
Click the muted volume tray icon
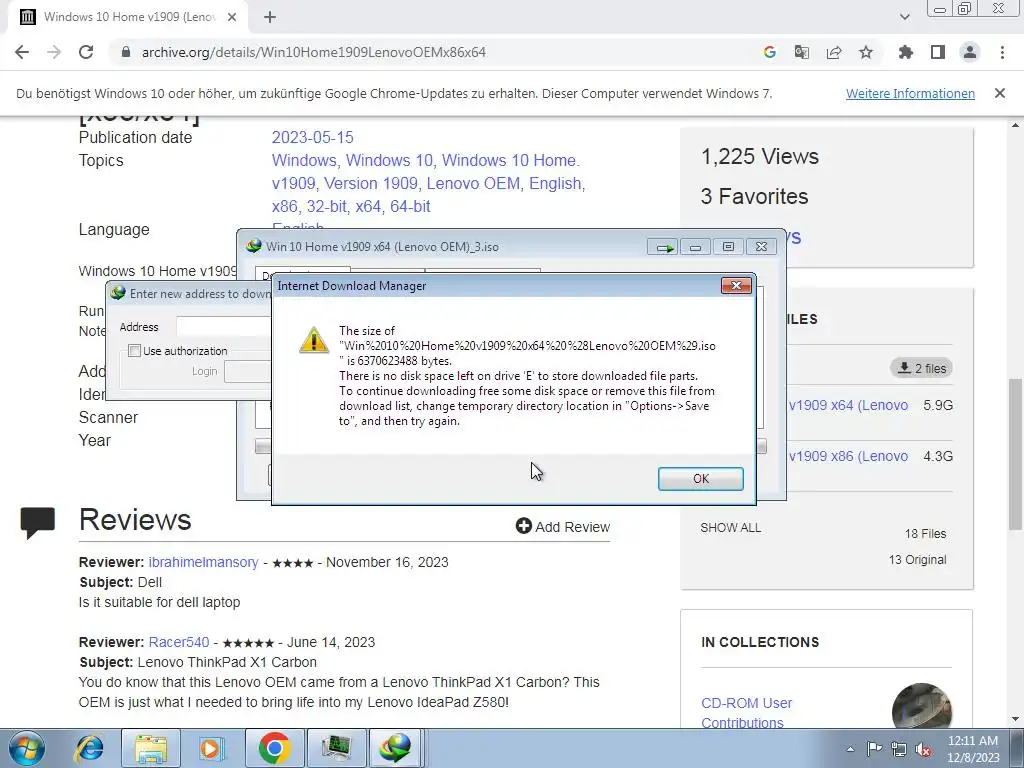coord(923,750)
